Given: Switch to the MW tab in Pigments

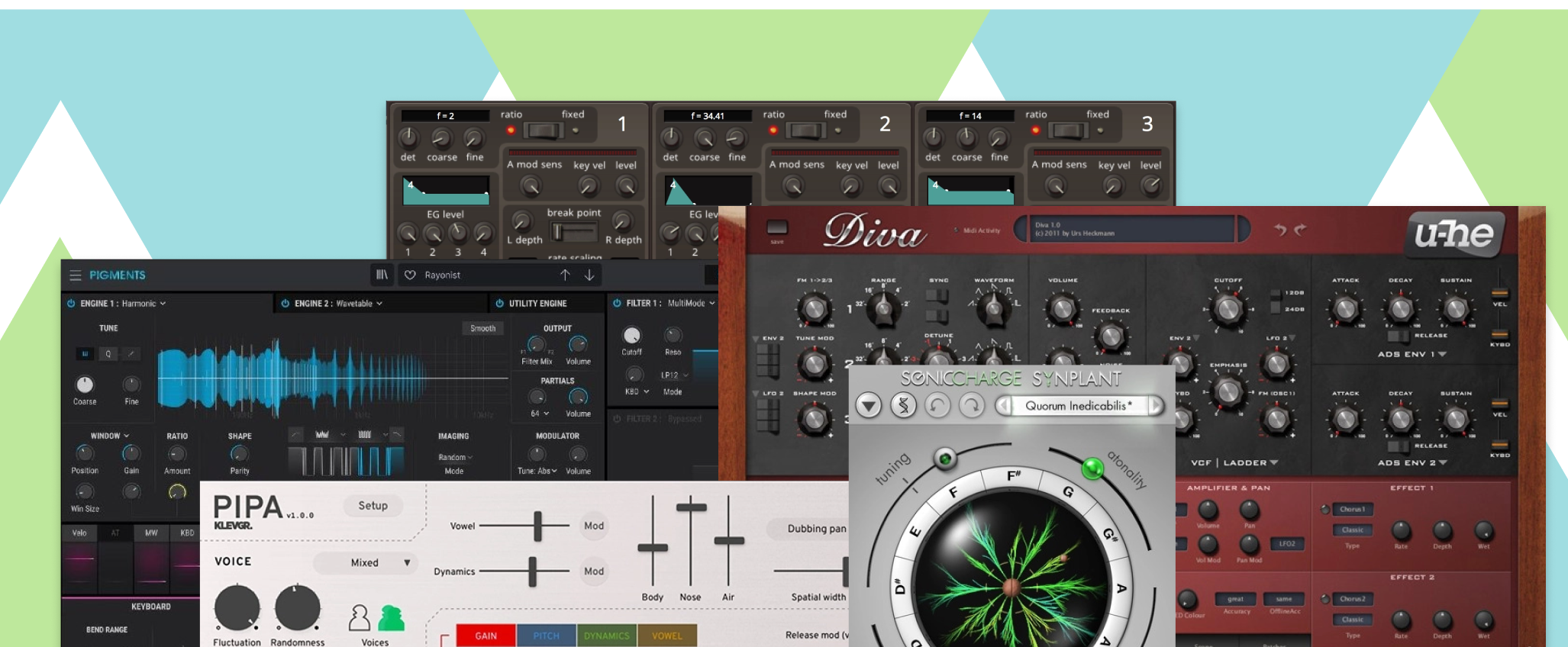Looking at the screenshot, I should click(151, 533).
